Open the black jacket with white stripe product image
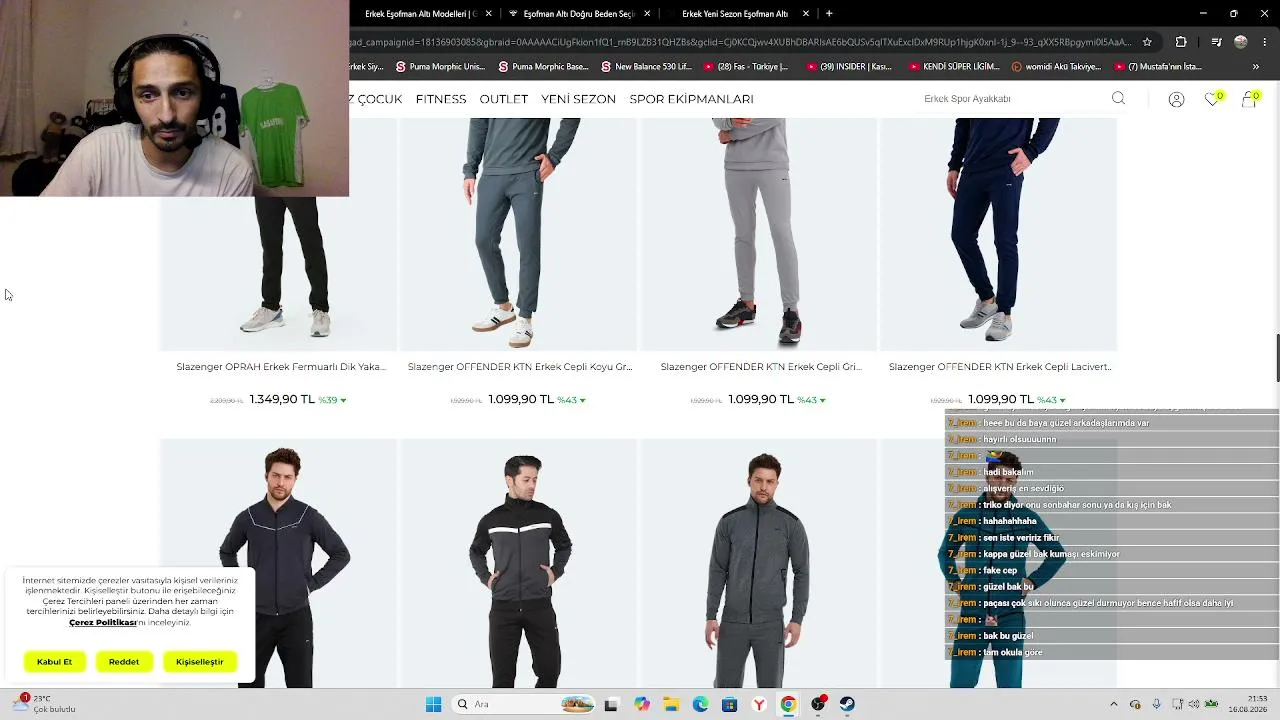1280x720 pixels. point(519,564)
